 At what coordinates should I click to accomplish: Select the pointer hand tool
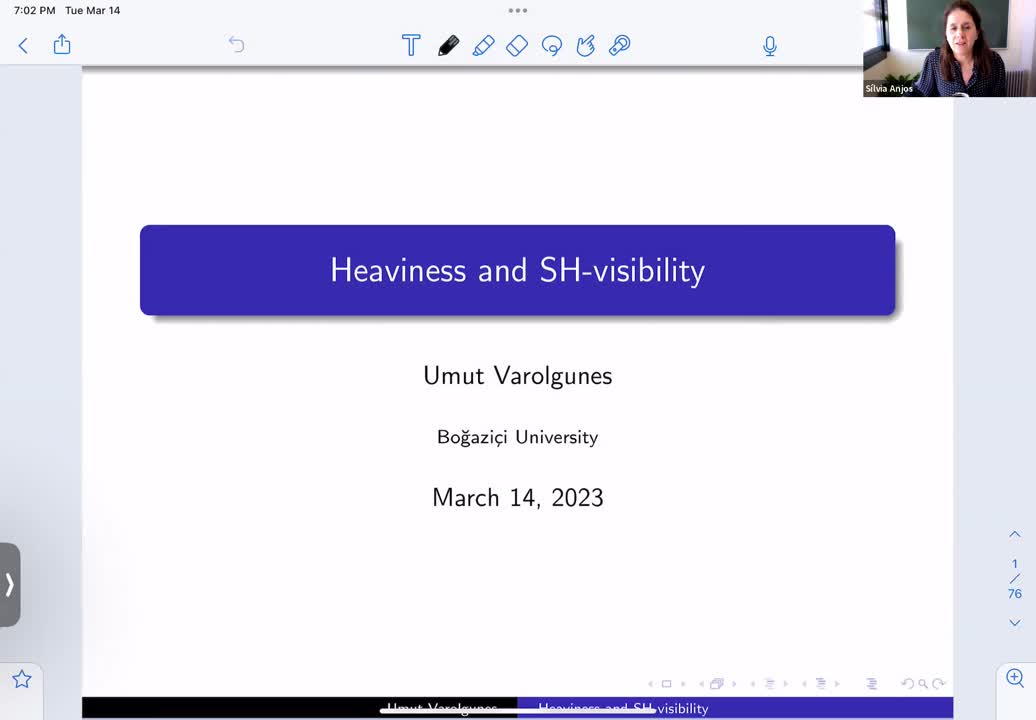tap(585, 45)
